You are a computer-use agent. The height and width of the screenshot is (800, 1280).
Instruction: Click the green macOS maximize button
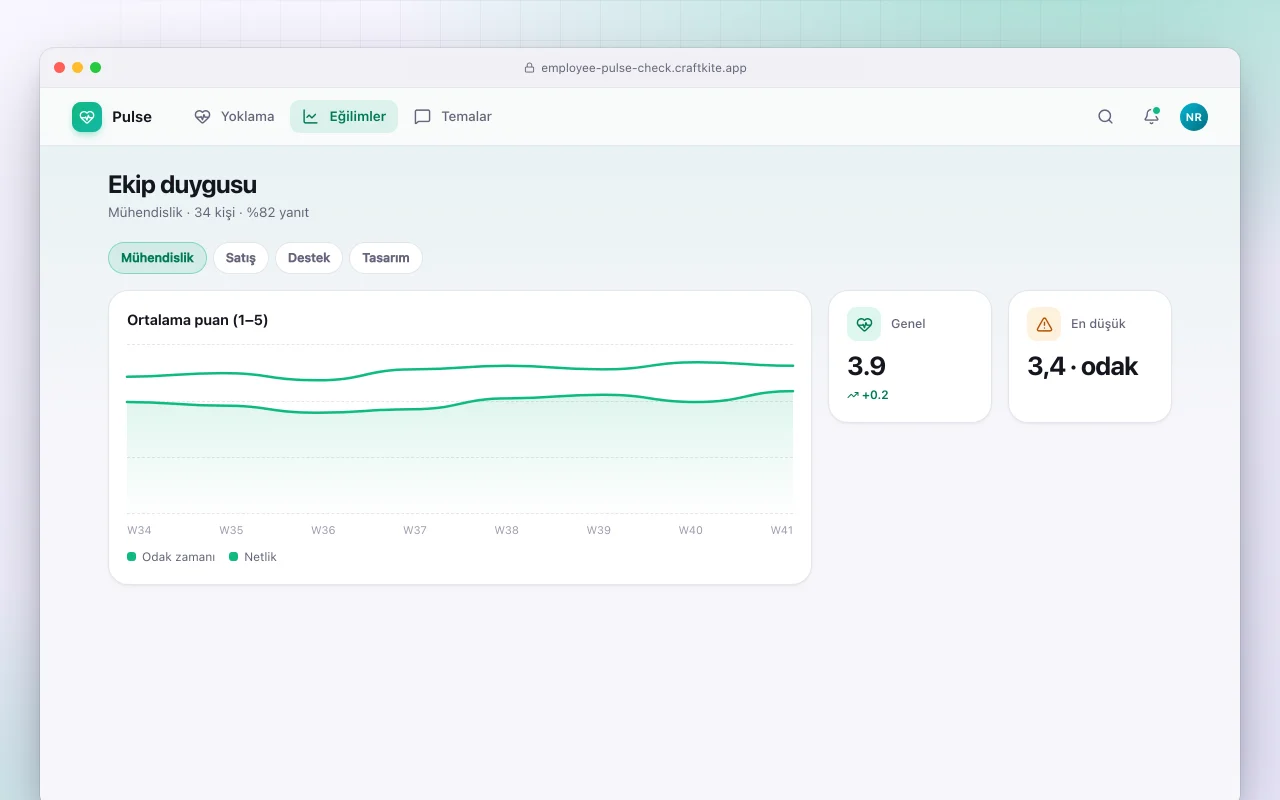click(x=96, y=68)
